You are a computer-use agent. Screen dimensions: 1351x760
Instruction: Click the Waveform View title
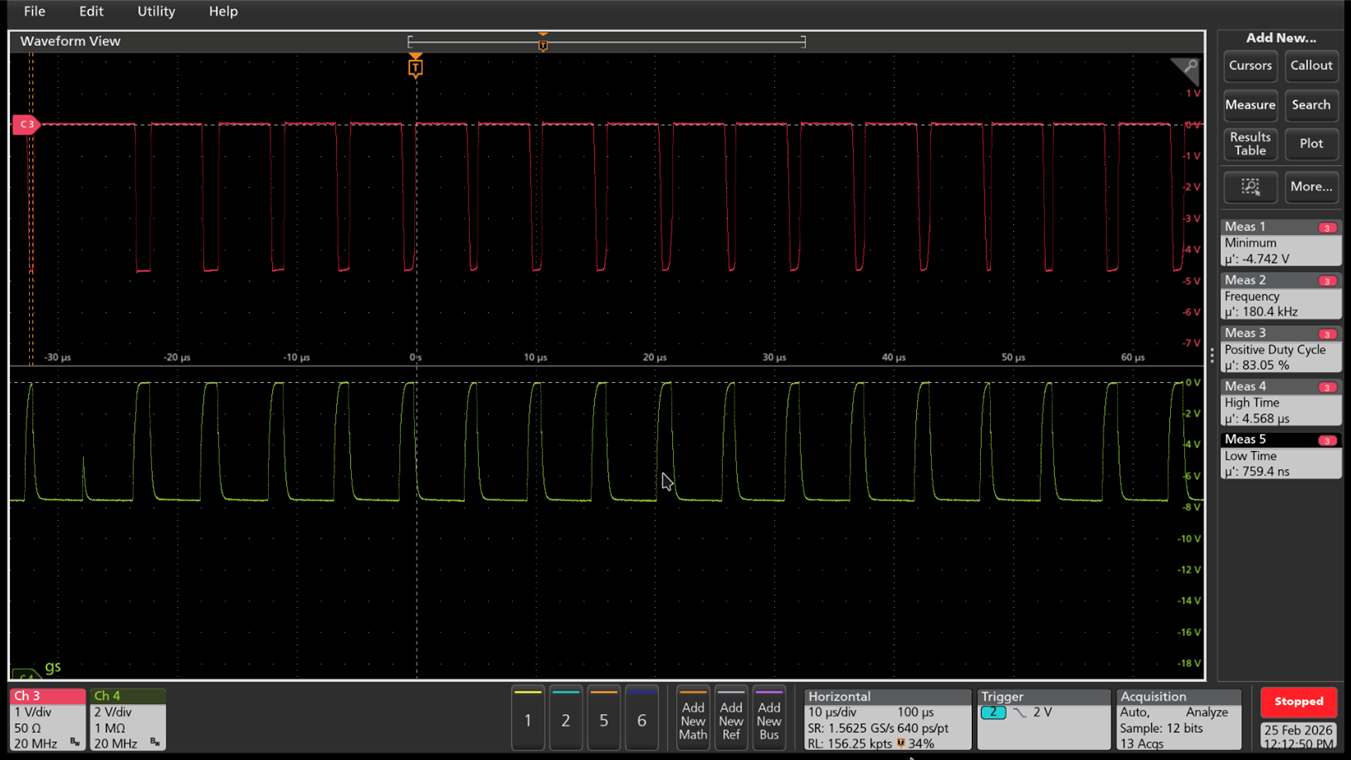coord(70,41)
